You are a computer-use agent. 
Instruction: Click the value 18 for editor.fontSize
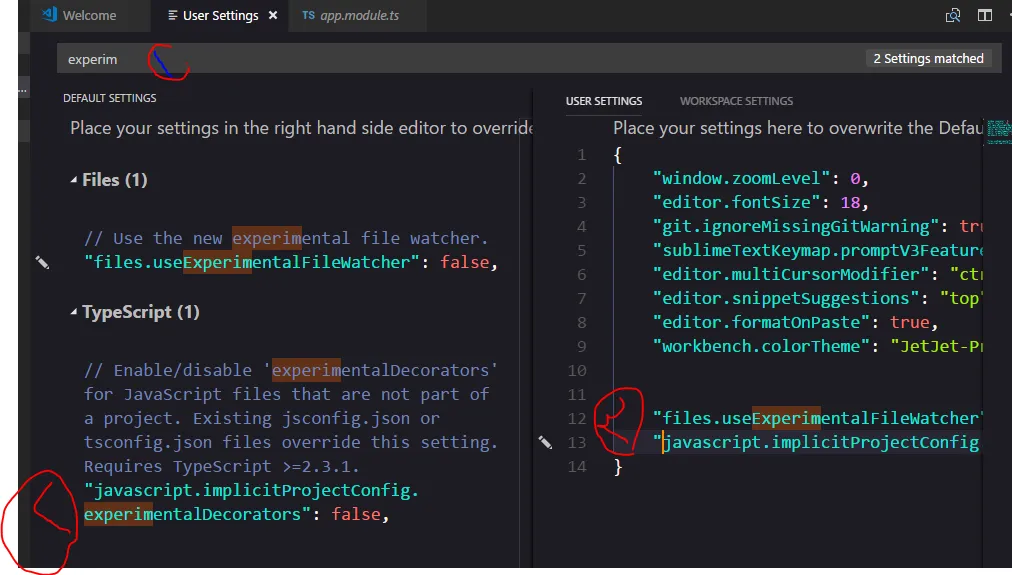pos(850,203)
